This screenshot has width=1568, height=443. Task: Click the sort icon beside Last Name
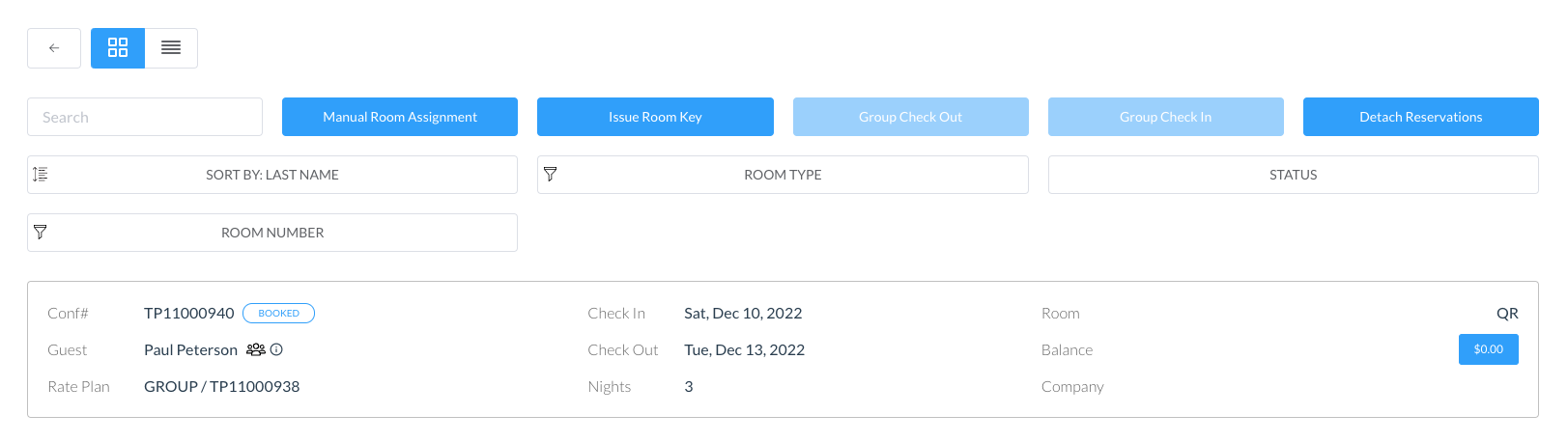[x=41, y=175]
